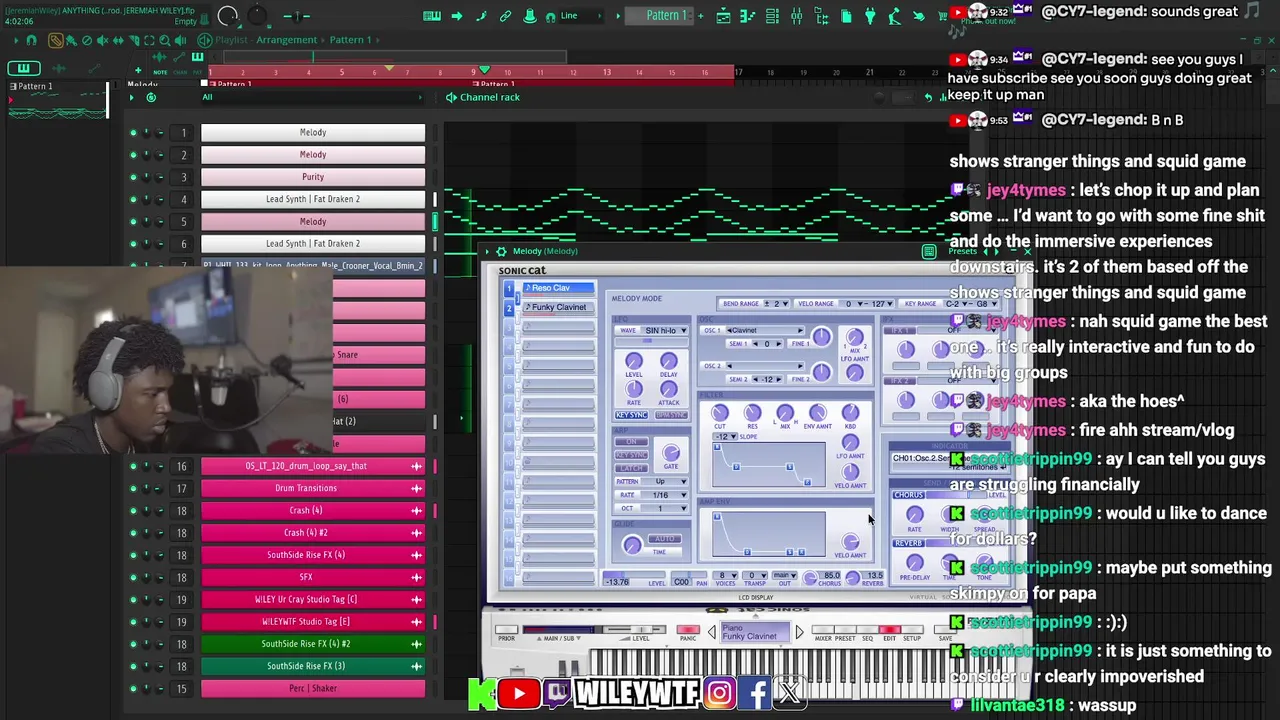Screen dimensions: 1280x720
Task: Click the marker at bar 9 in timeline
Action: pyautogui.click(x=485, y=69)
